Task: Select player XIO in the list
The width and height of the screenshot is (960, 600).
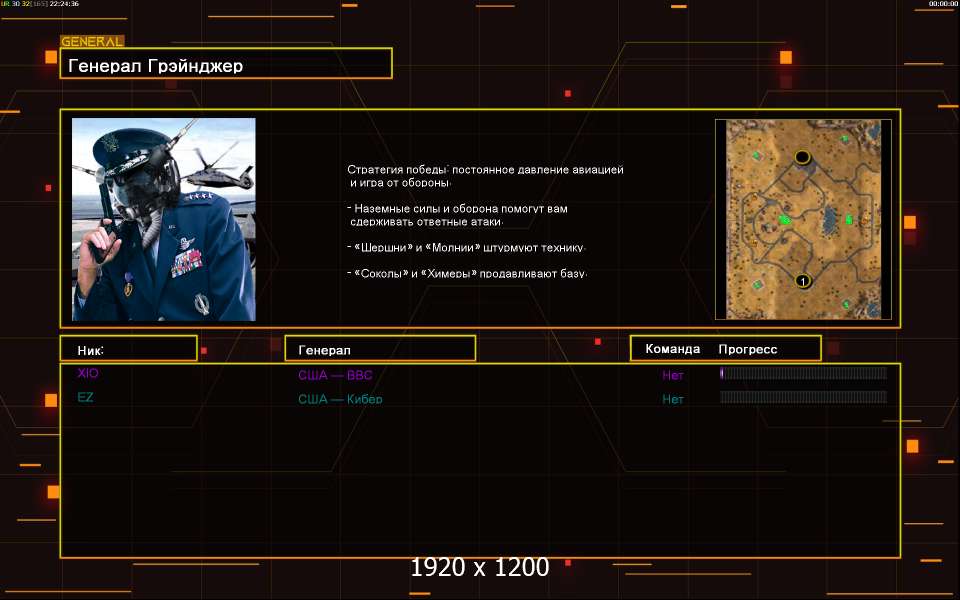Action: click(88, 373)
